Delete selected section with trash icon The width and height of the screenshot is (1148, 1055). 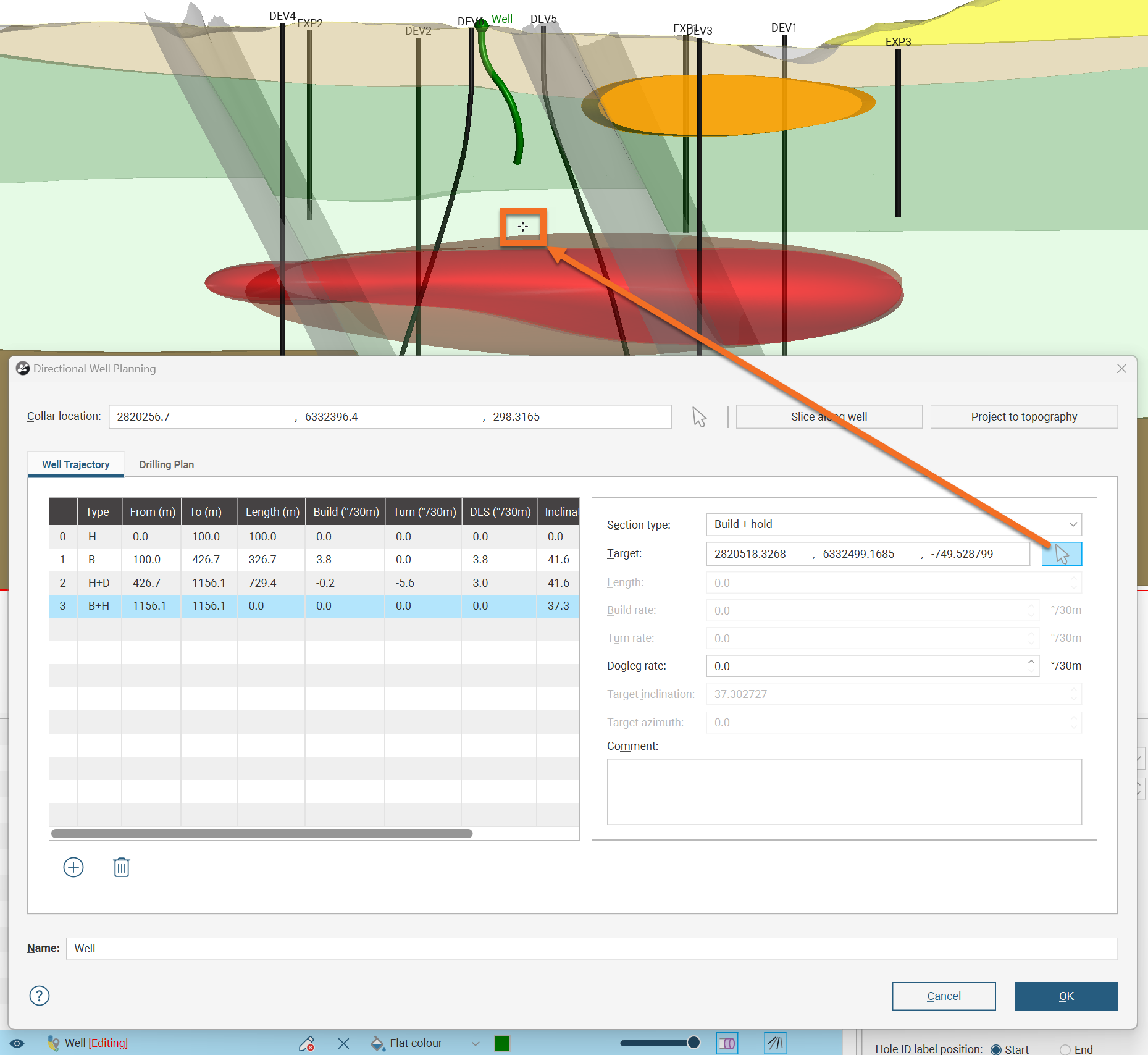(122, 867)
